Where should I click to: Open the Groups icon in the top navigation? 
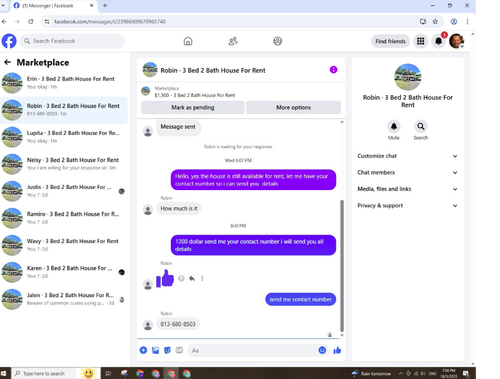277,41
